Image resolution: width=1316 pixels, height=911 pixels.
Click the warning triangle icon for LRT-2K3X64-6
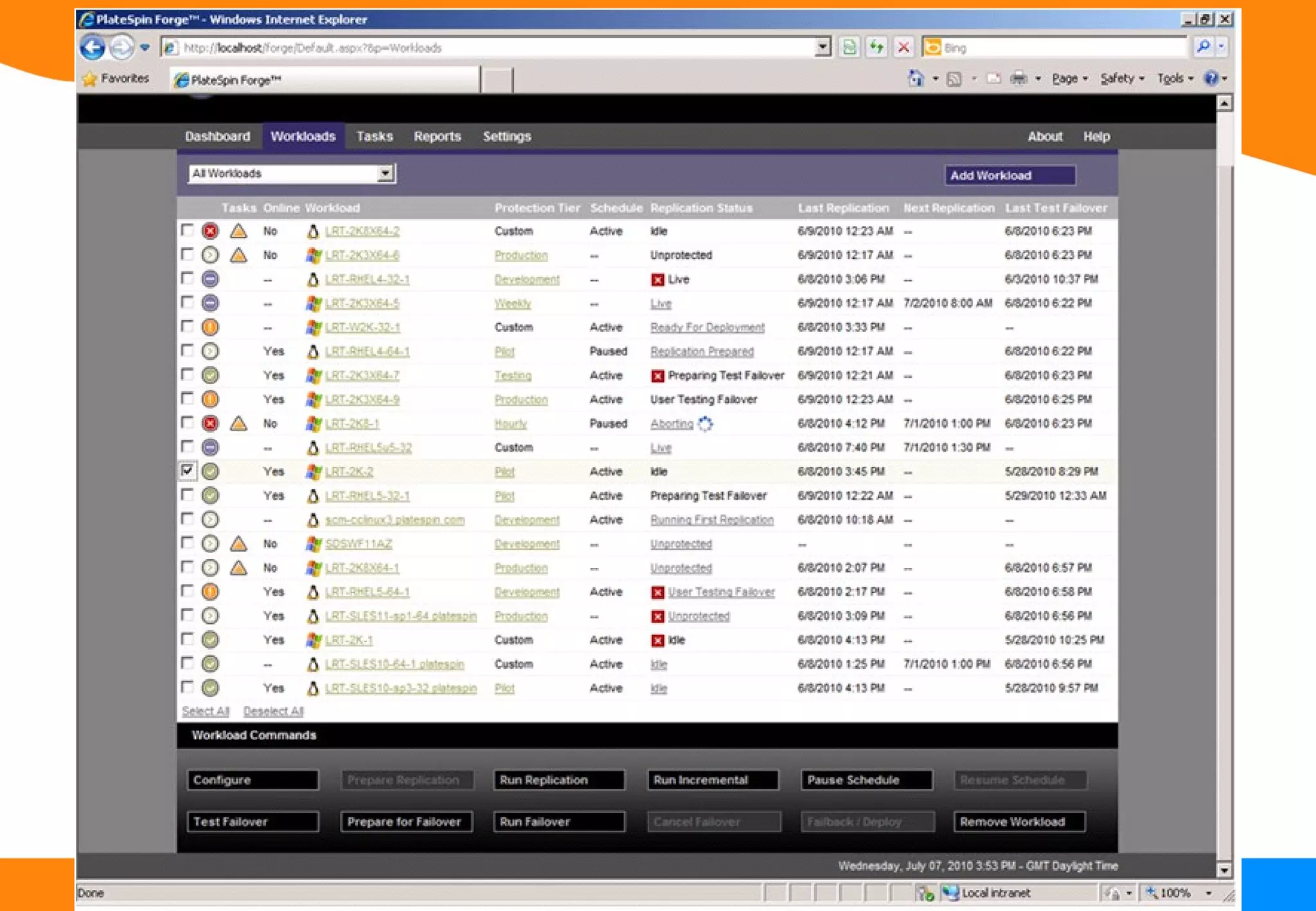pyautogui.click(x=238, y=255)
